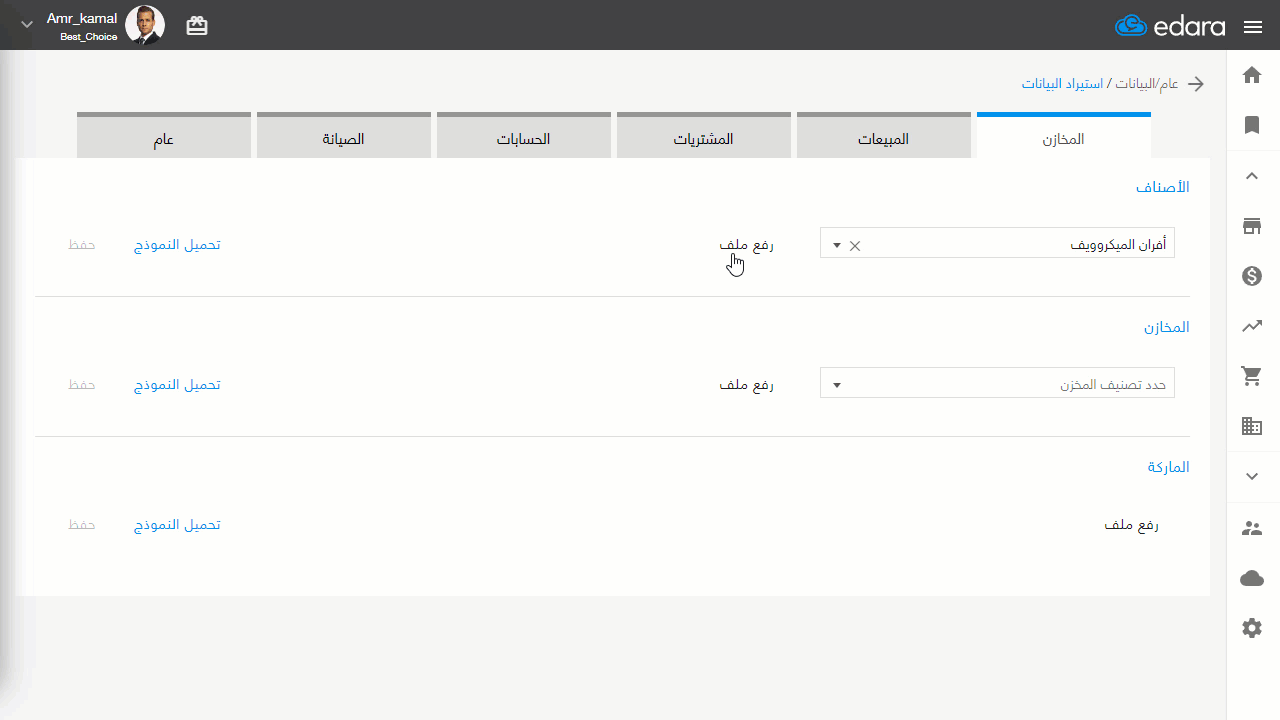1280x720 pixels.
Task: Click رفع ملف in الأصناف section
Action: click(x=746, y=244)
